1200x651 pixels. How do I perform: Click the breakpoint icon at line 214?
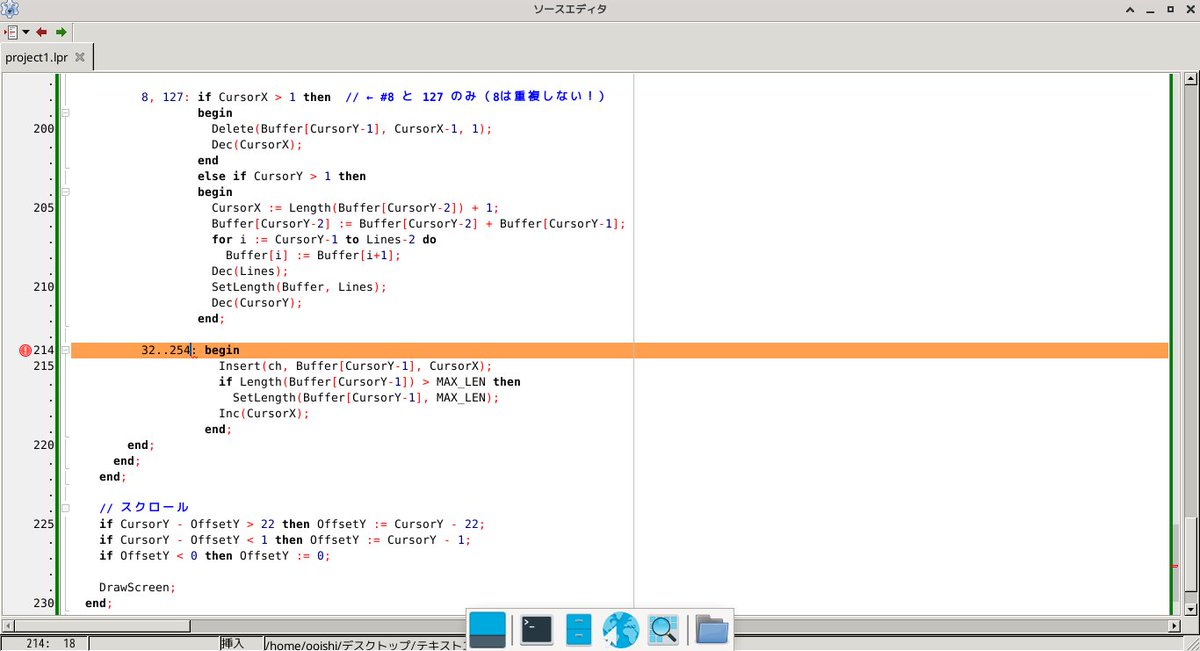(25, 350)
